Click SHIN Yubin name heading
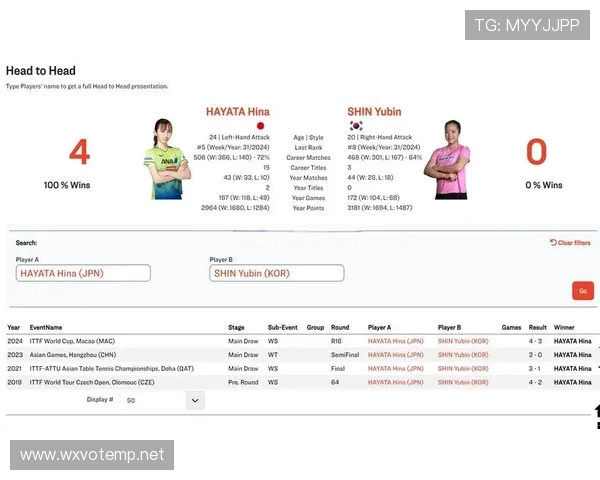 [374, 112]
